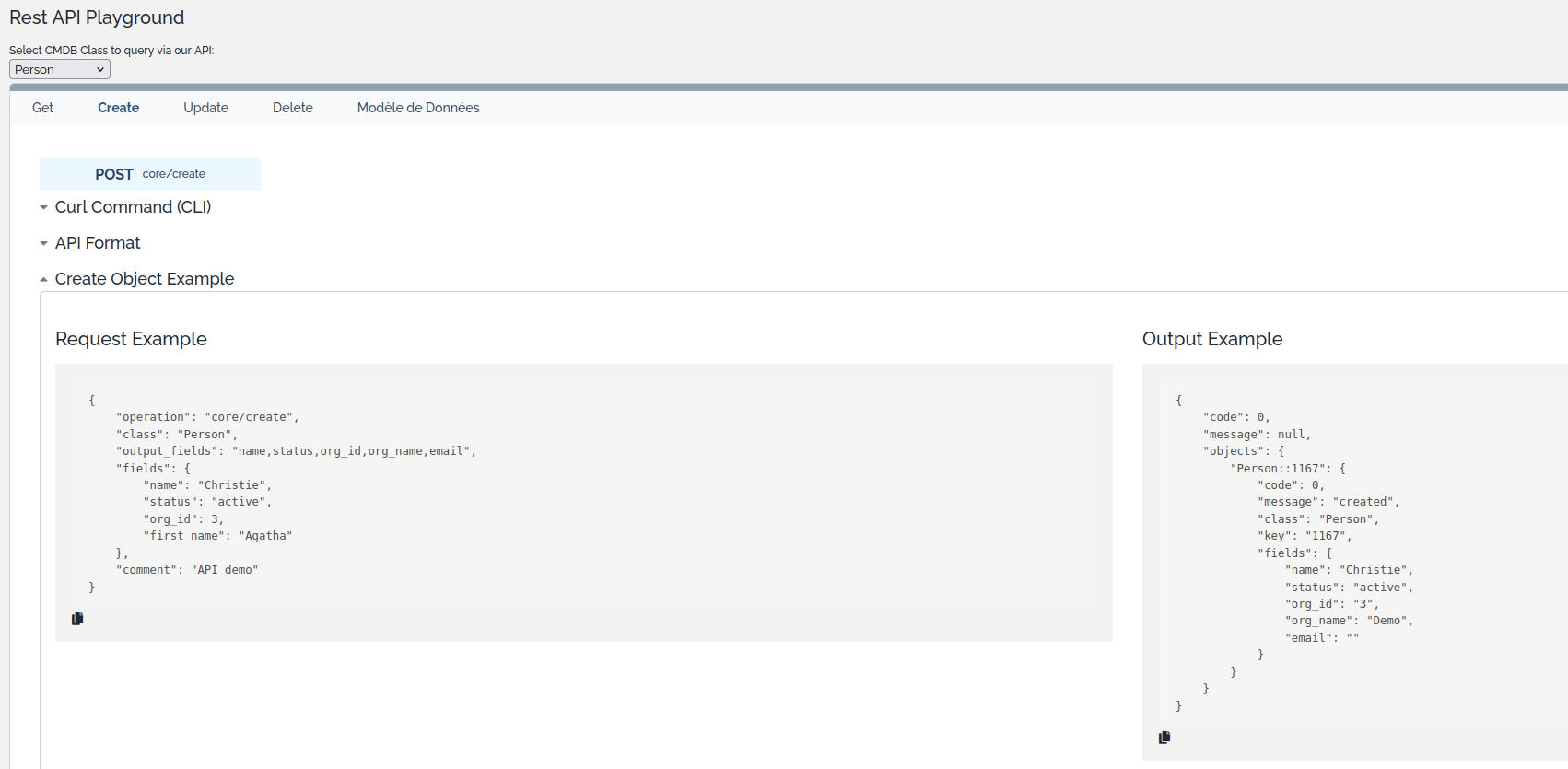Click the Output Example heading
This screenshot has height=769, width=1568.
pyautogui.click(x=1211, y=339)
